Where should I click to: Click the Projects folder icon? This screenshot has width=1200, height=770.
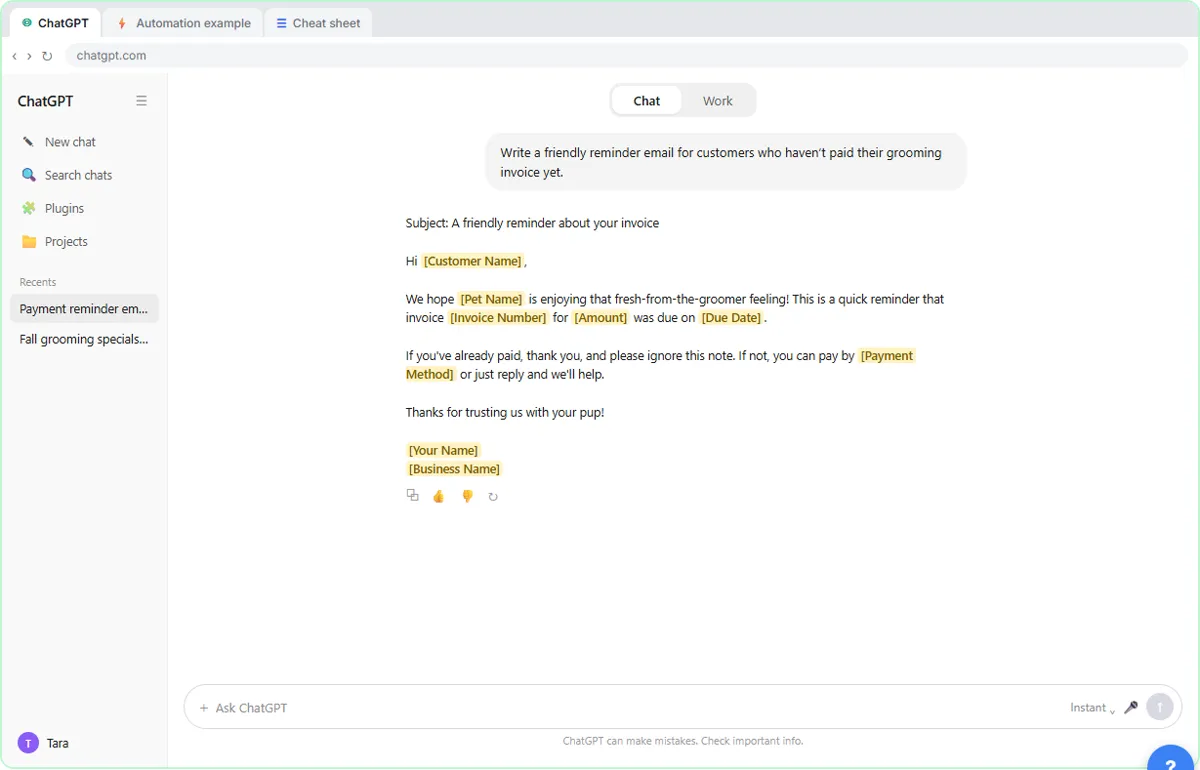pos(29,242)
